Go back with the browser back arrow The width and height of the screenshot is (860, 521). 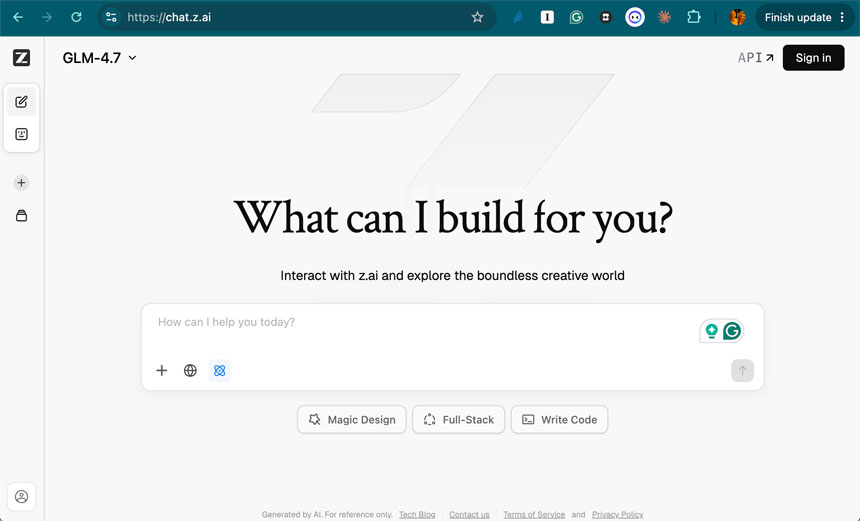click(18, 17)
